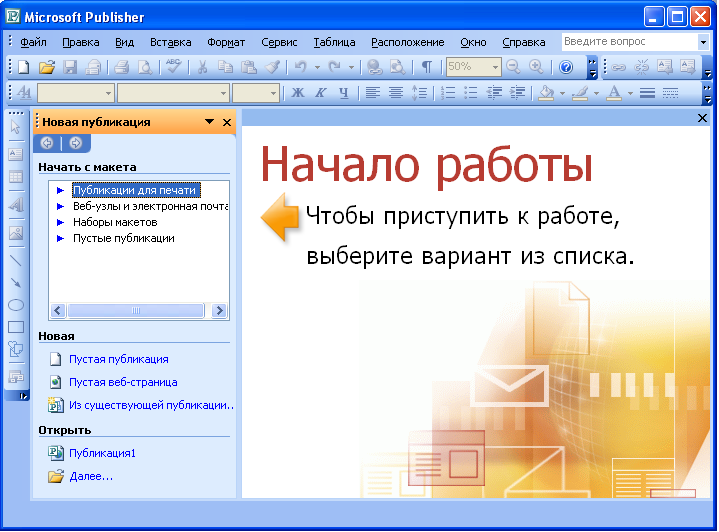Open the recent file Публикация1
The height and width of the screenshot is (532, 719).
coord(102,453)
